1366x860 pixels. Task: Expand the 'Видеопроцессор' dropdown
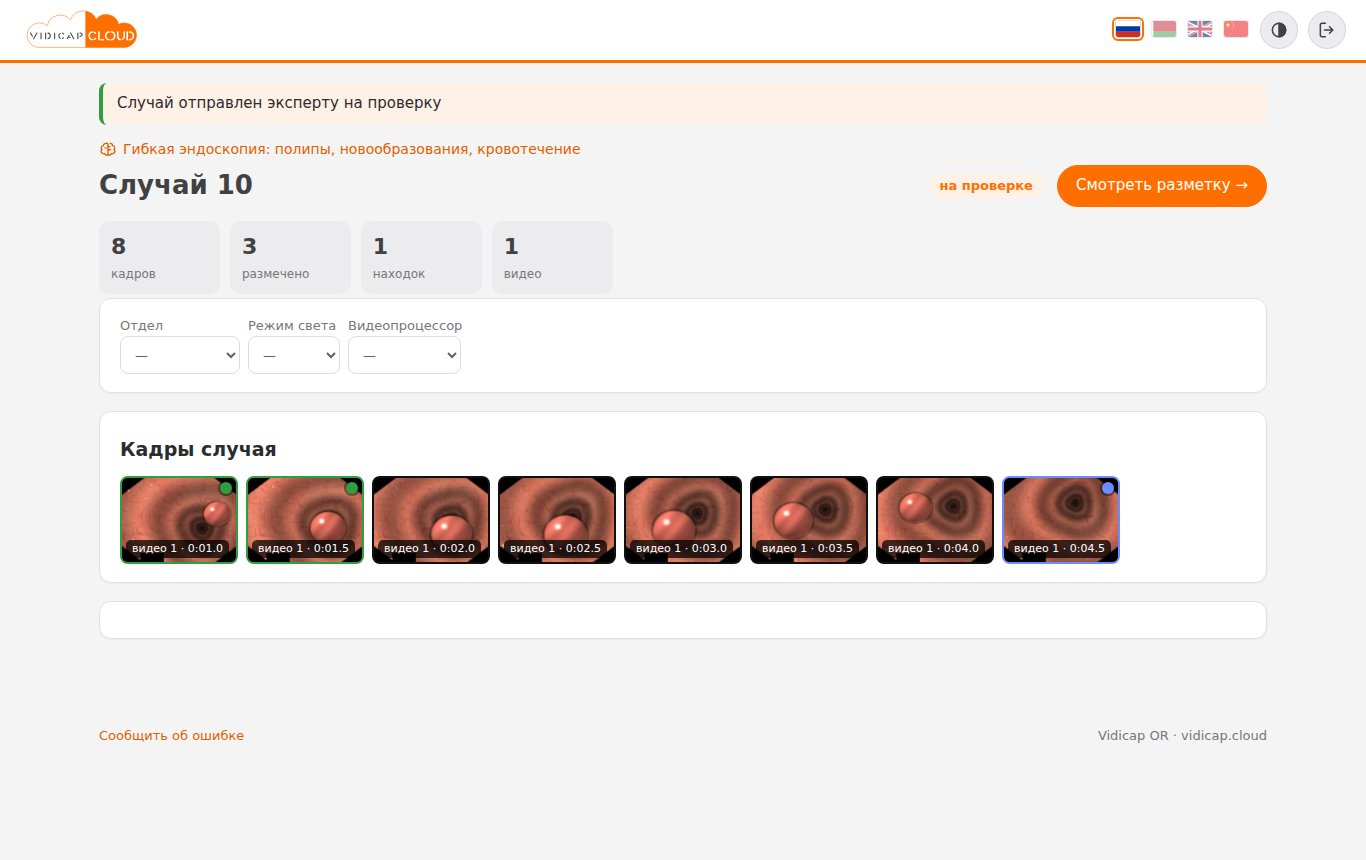(x=404, y=355)
